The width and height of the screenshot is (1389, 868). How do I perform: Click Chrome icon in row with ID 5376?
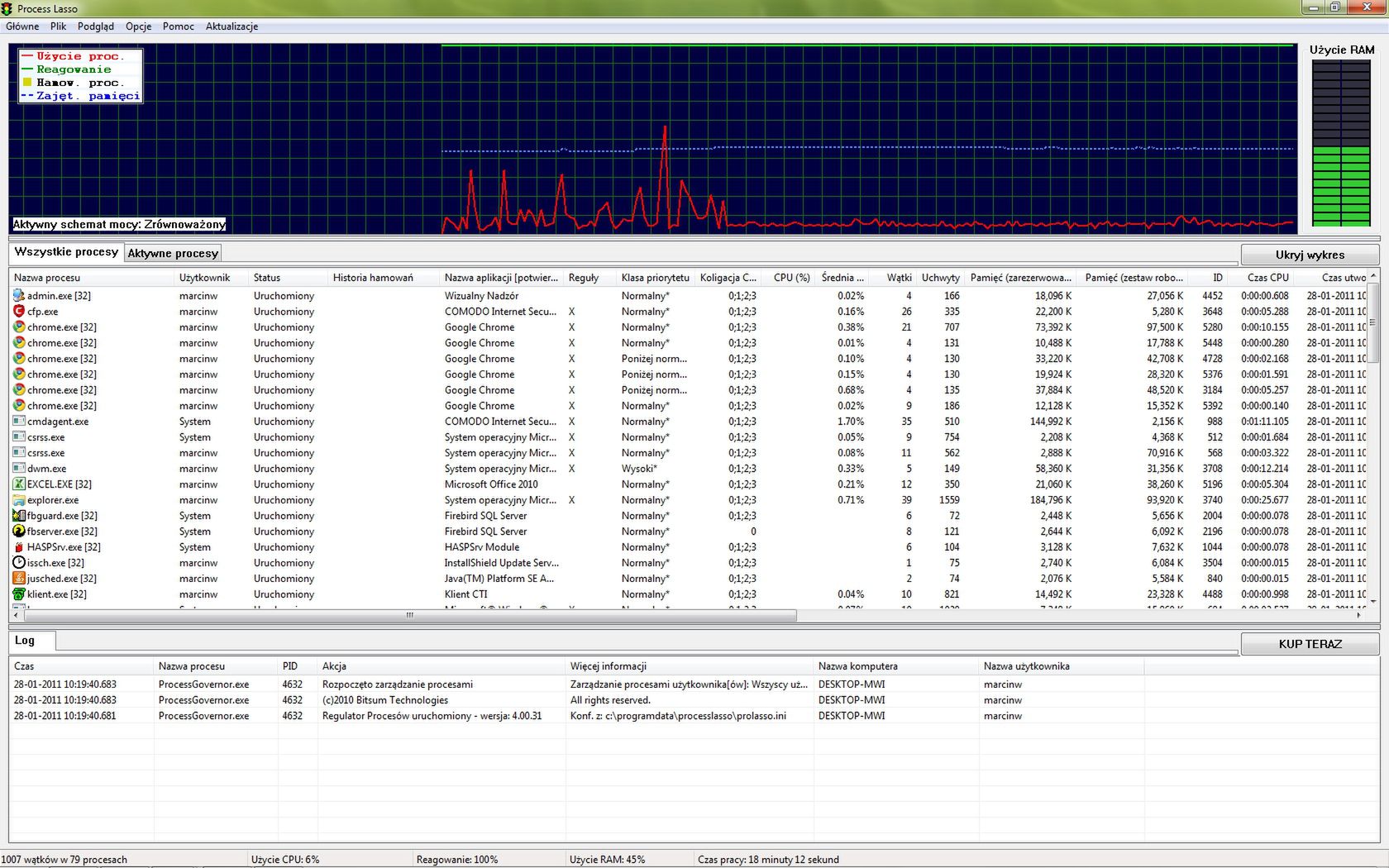click(x=19, y=374)
